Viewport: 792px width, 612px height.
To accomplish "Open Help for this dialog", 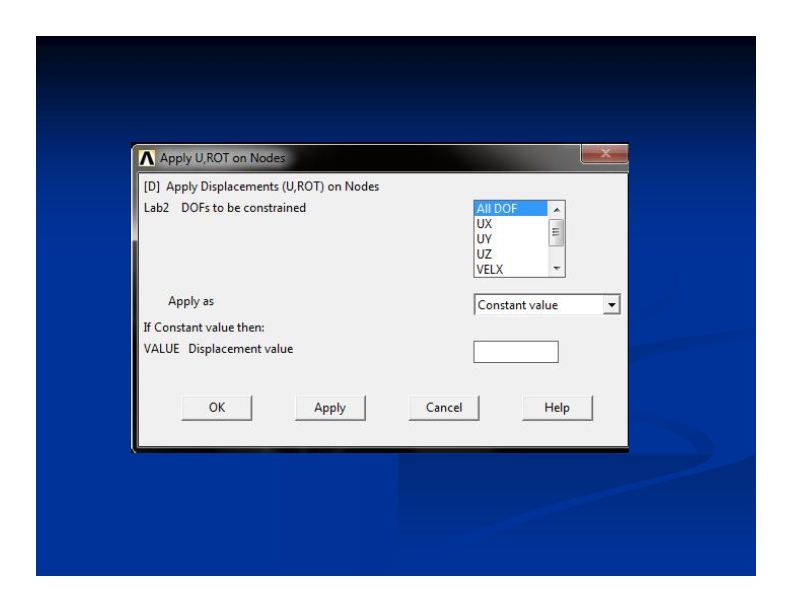I will [x=557, y=408].
